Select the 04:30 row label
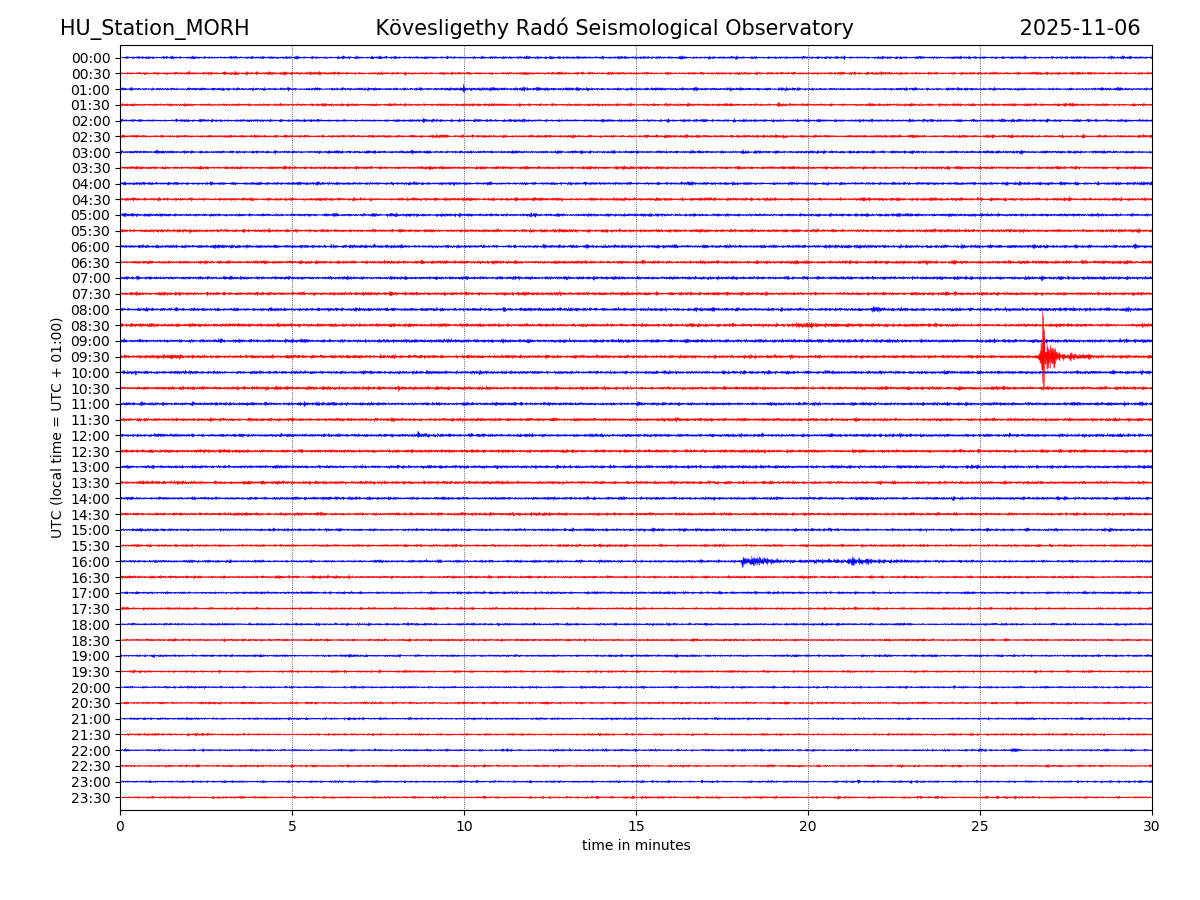This screenshot has width=1200, height=900. (91, 200)
